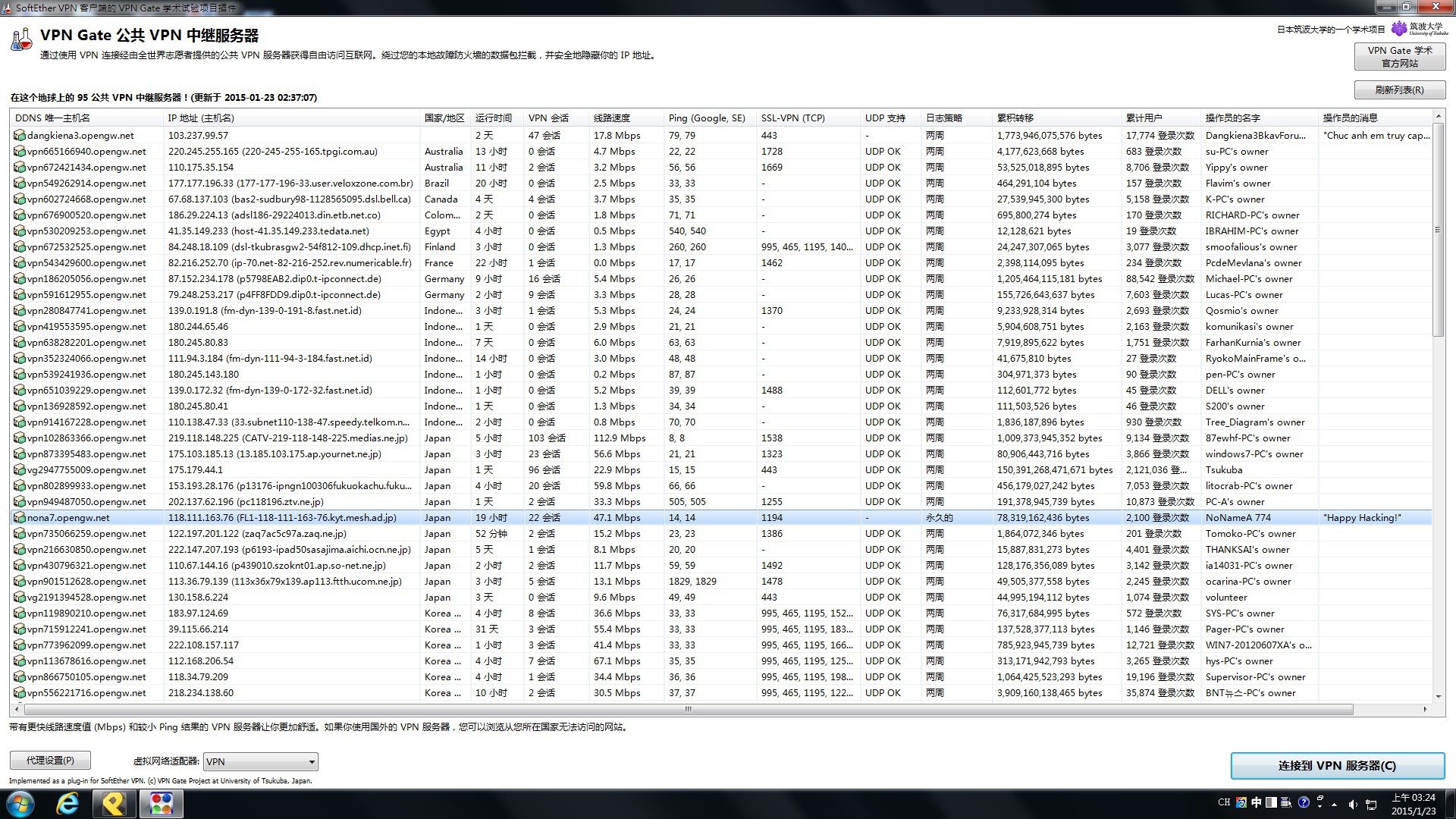Viewport: 1456px width, 819px height.
Task: Click the University of Tsukuba logo
Action: coord(1420,29)
